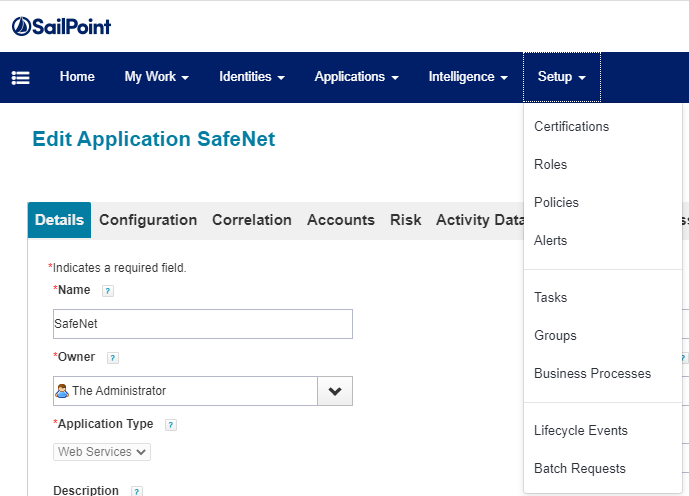
Task: Click the Name input field
Action: (202, 324)
